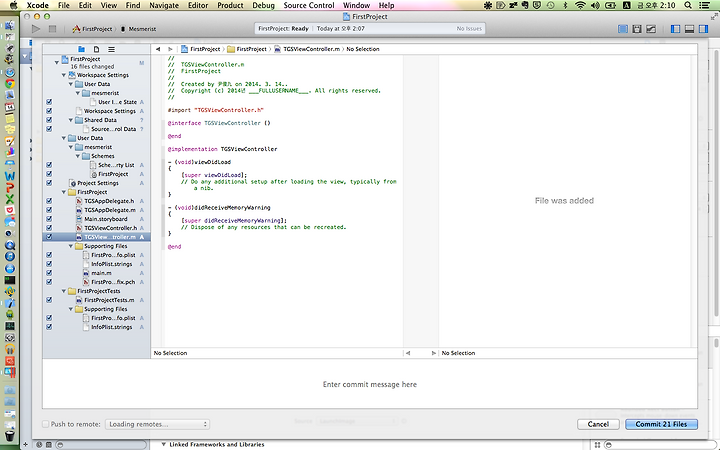This screenshot has height=450, width=720.
Task: Open Spotlight search in the menu bar
Action: 688,6
